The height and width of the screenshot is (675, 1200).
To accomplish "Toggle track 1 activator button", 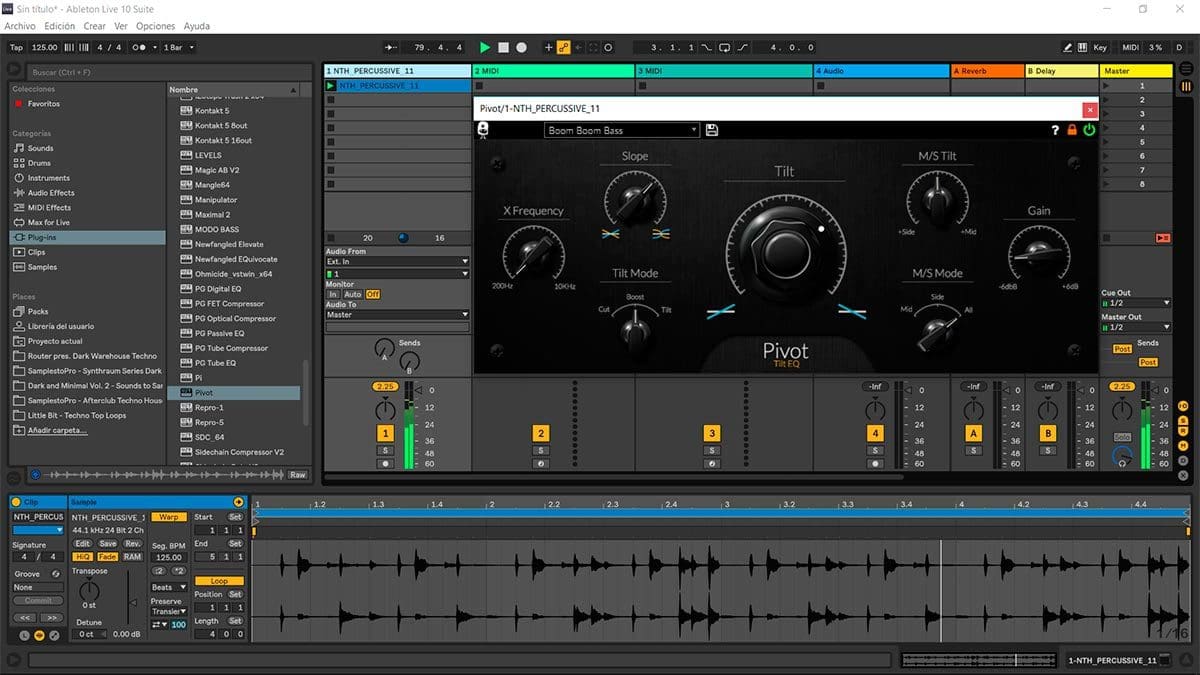I will point(385,433).
